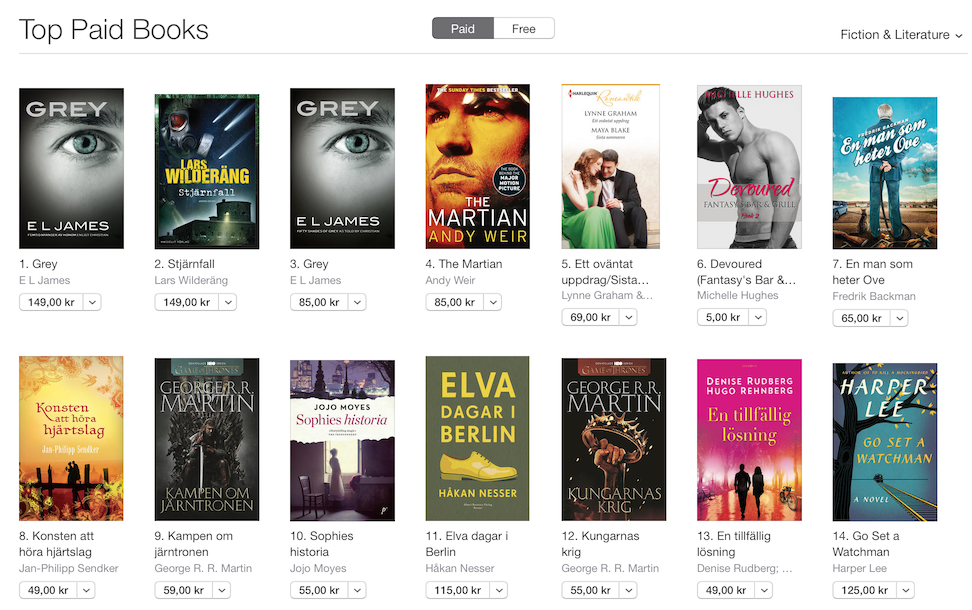Buy Stjärnfall for 149,00 kr
The height and width of the screenshot is (610, 972).
(187, 302)
